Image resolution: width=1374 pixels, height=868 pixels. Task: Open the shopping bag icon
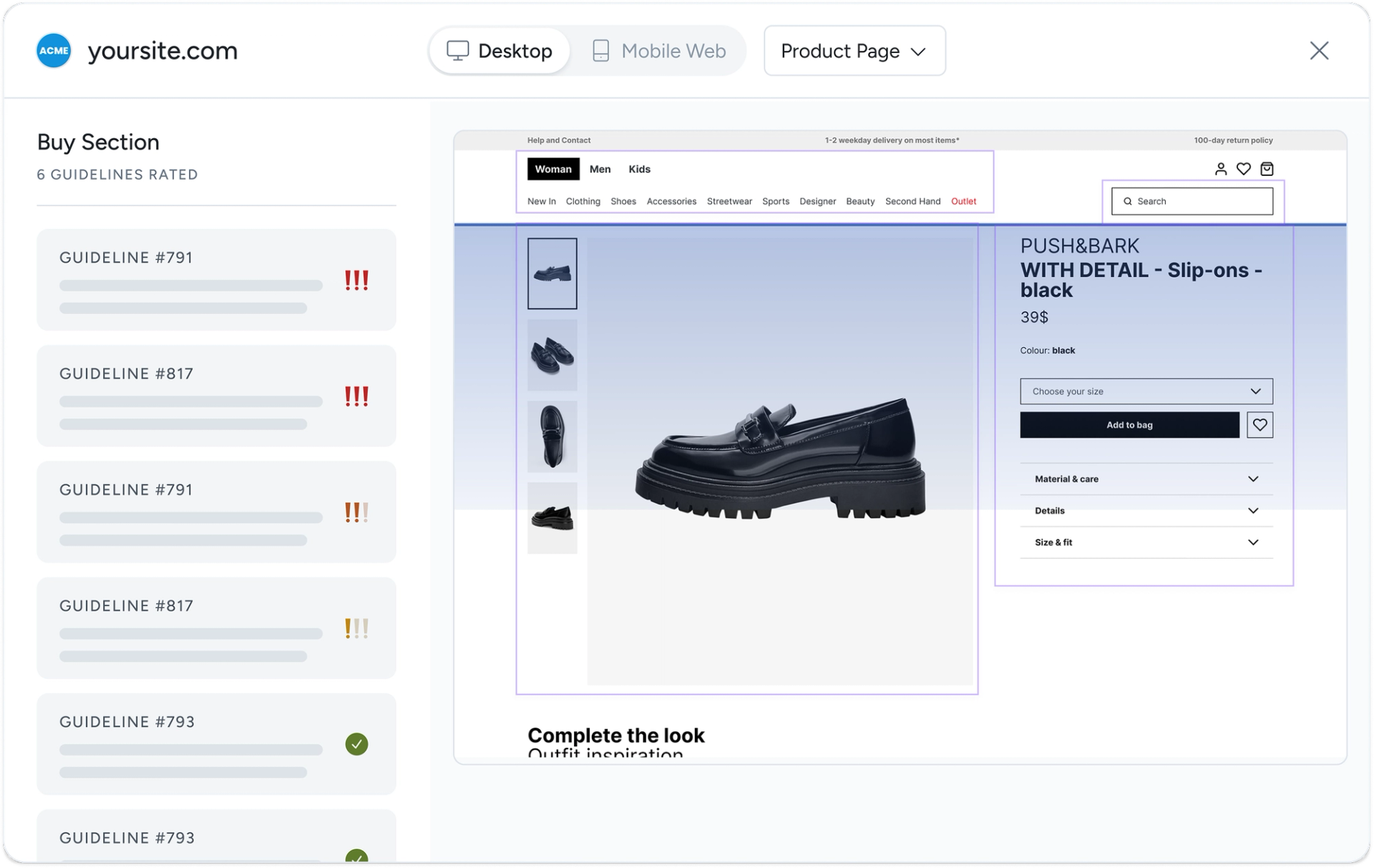[x=1267, y=169]
